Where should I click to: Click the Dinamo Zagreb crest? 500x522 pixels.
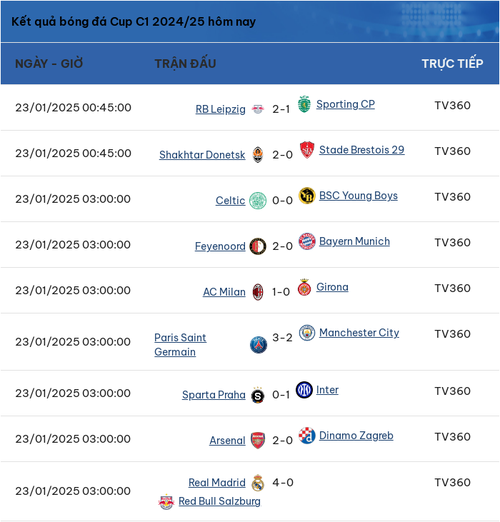point(307,435)
